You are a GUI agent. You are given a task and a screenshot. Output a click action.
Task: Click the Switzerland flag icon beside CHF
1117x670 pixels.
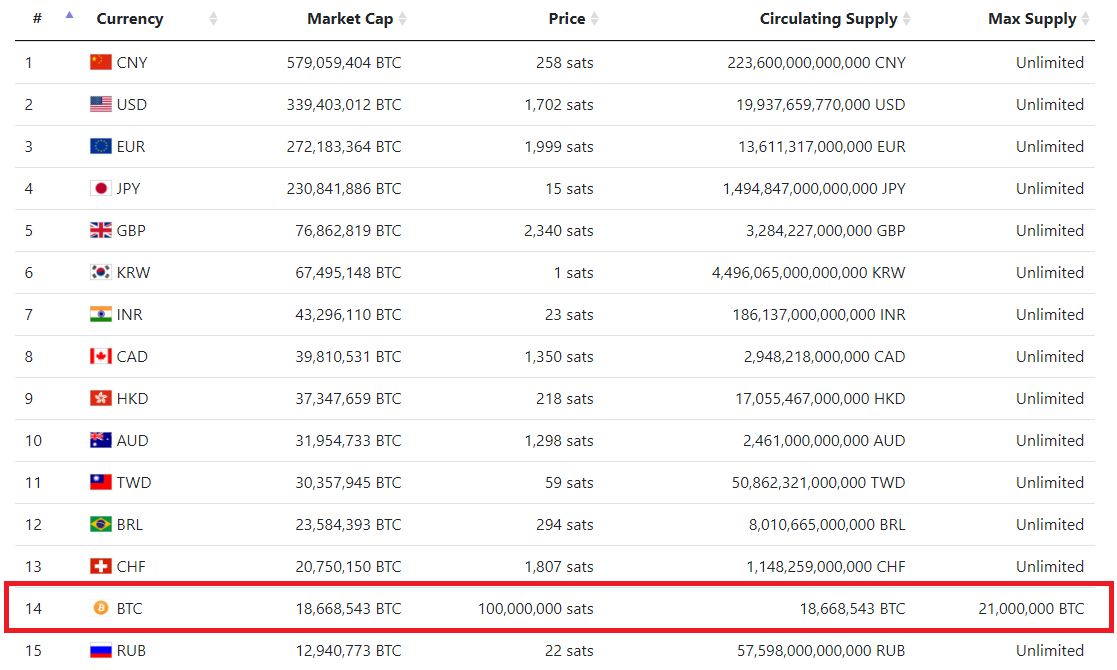[100, 567]
